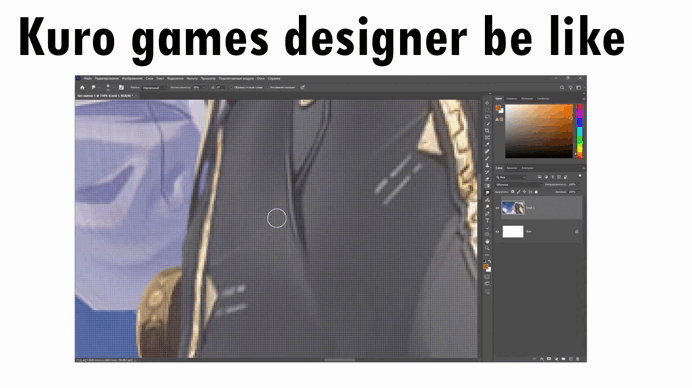Viewport: 692px width, 388px height.
Task: Open the layer filter kind dropdown
Action: (511, 177)
